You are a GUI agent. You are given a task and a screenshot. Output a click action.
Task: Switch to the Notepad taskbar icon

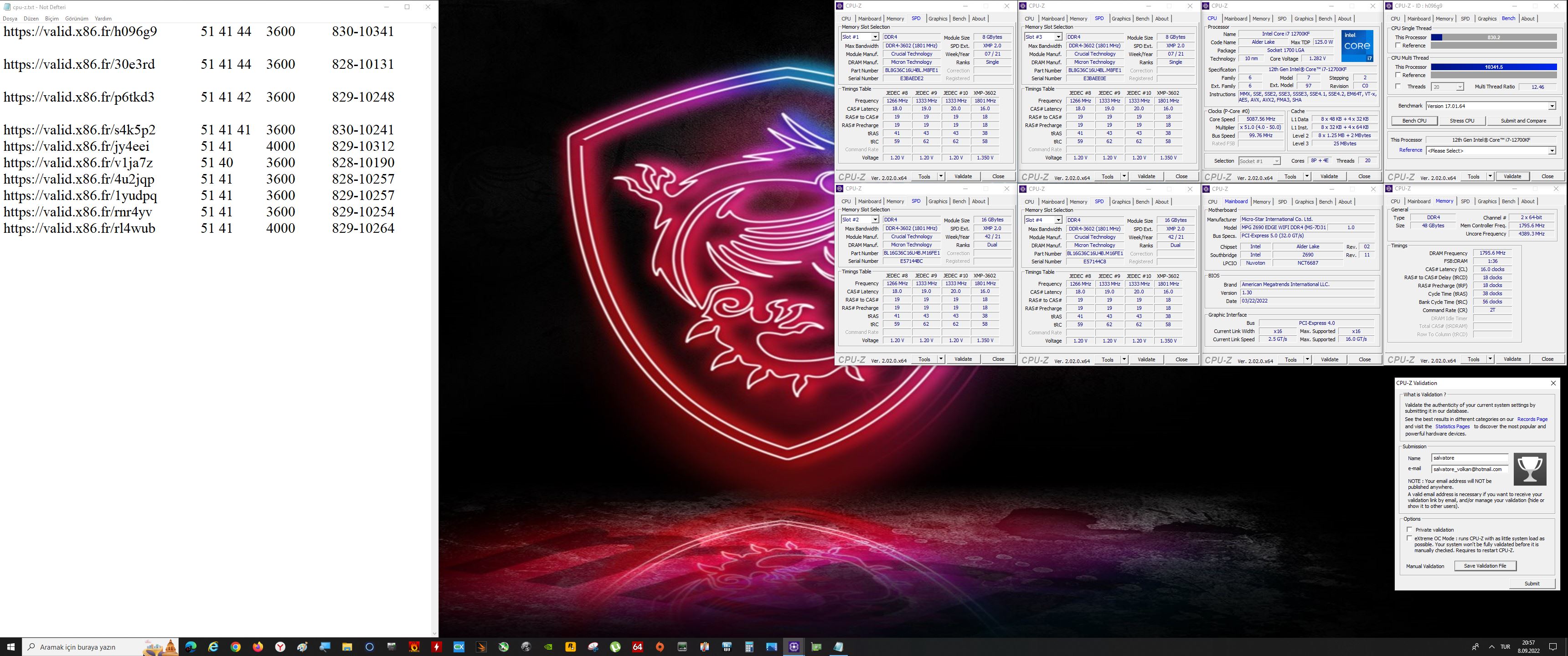(x=839, y=647)
